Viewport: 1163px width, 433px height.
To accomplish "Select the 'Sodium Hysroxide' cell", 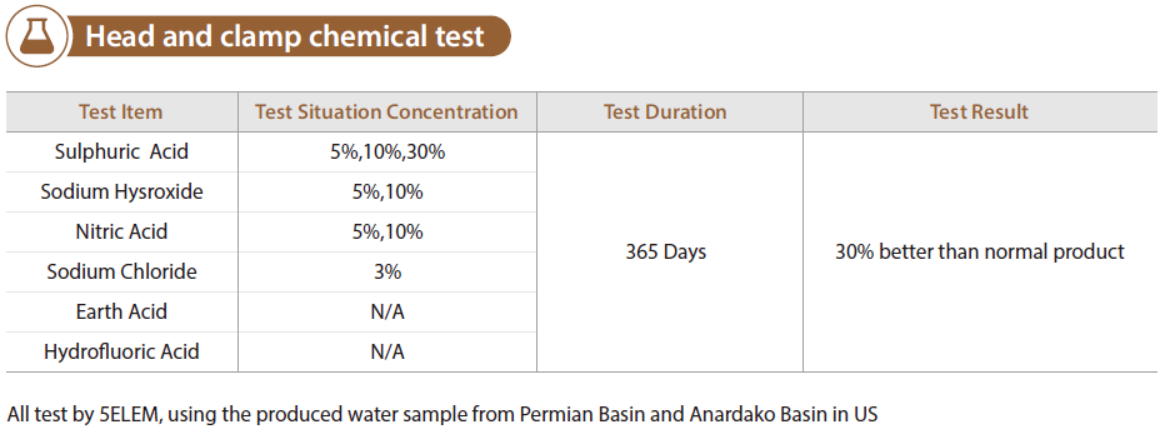I will (122, 192).
